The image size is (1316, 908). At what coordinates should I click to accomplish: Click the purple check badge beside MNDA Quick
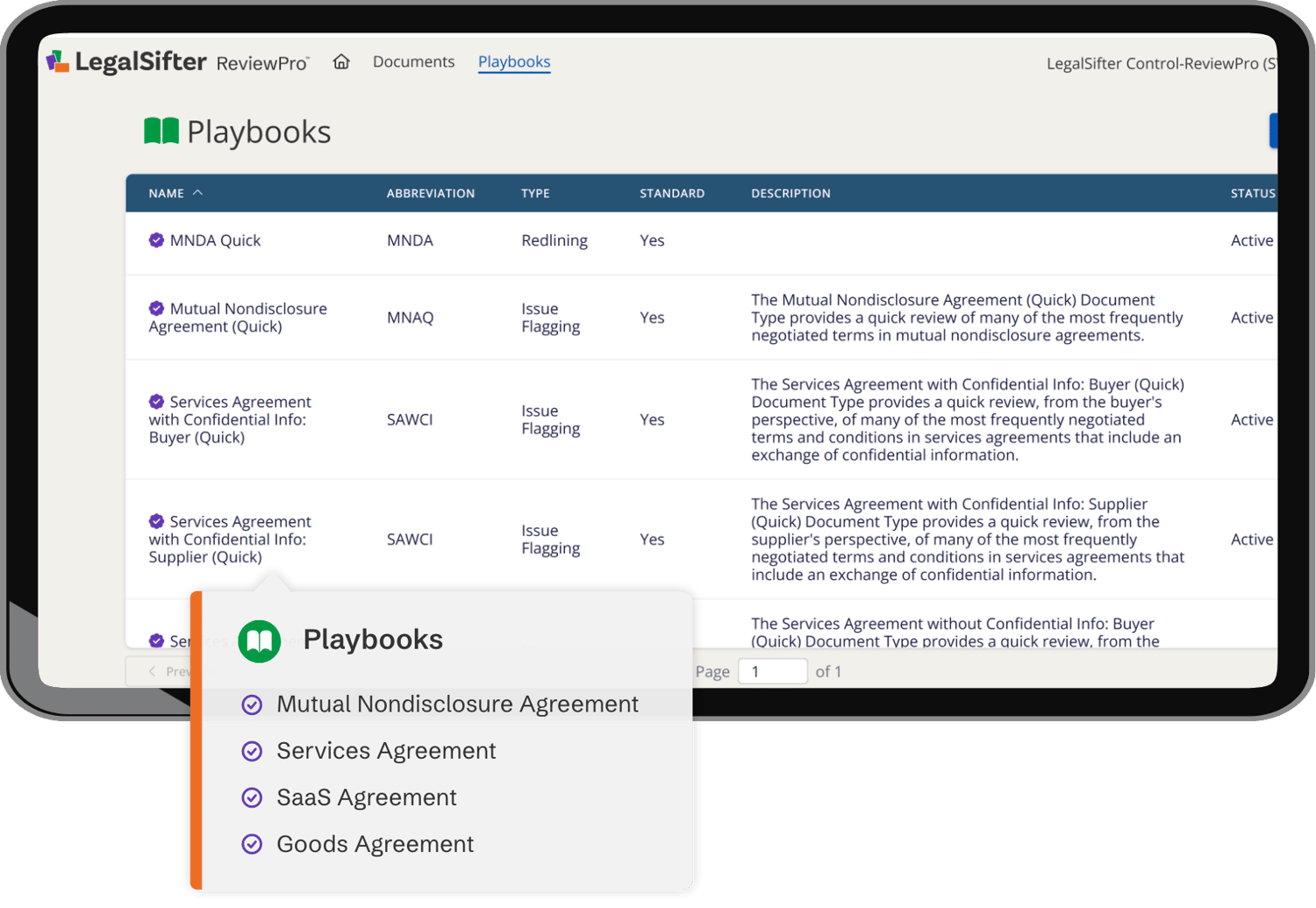[x=156, y=240]
